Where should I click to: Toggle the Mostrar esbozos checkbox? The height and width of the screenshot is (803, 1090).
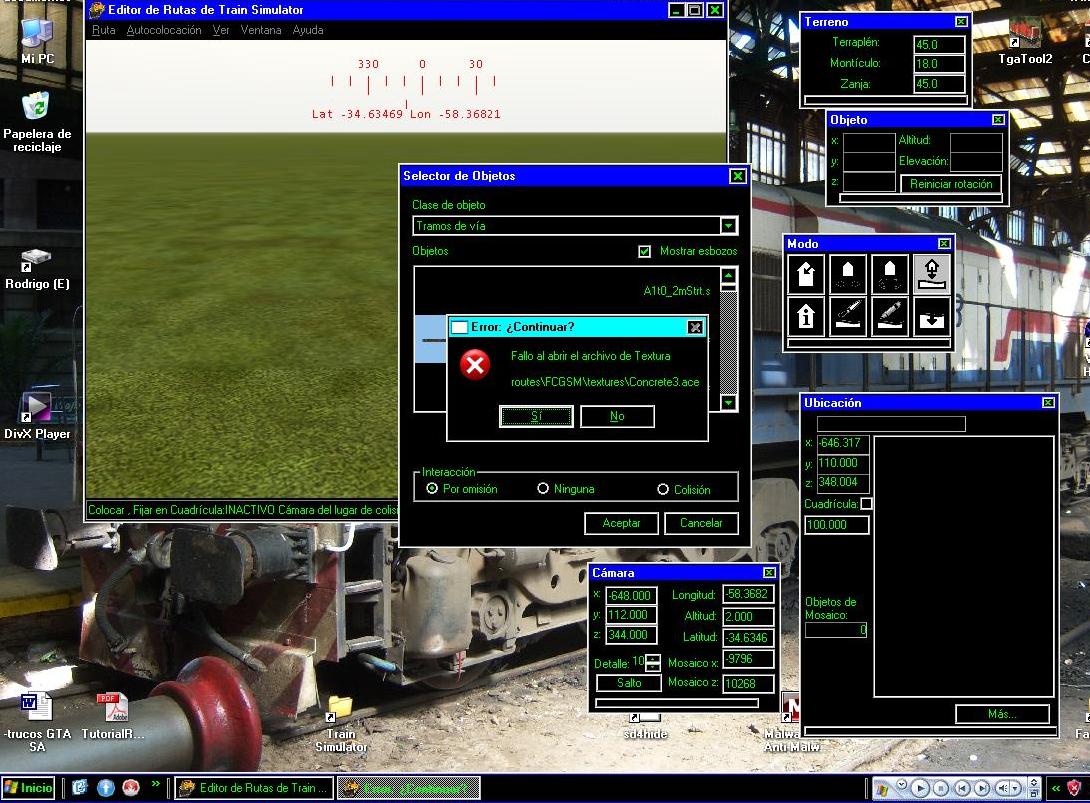coord(645,252)
